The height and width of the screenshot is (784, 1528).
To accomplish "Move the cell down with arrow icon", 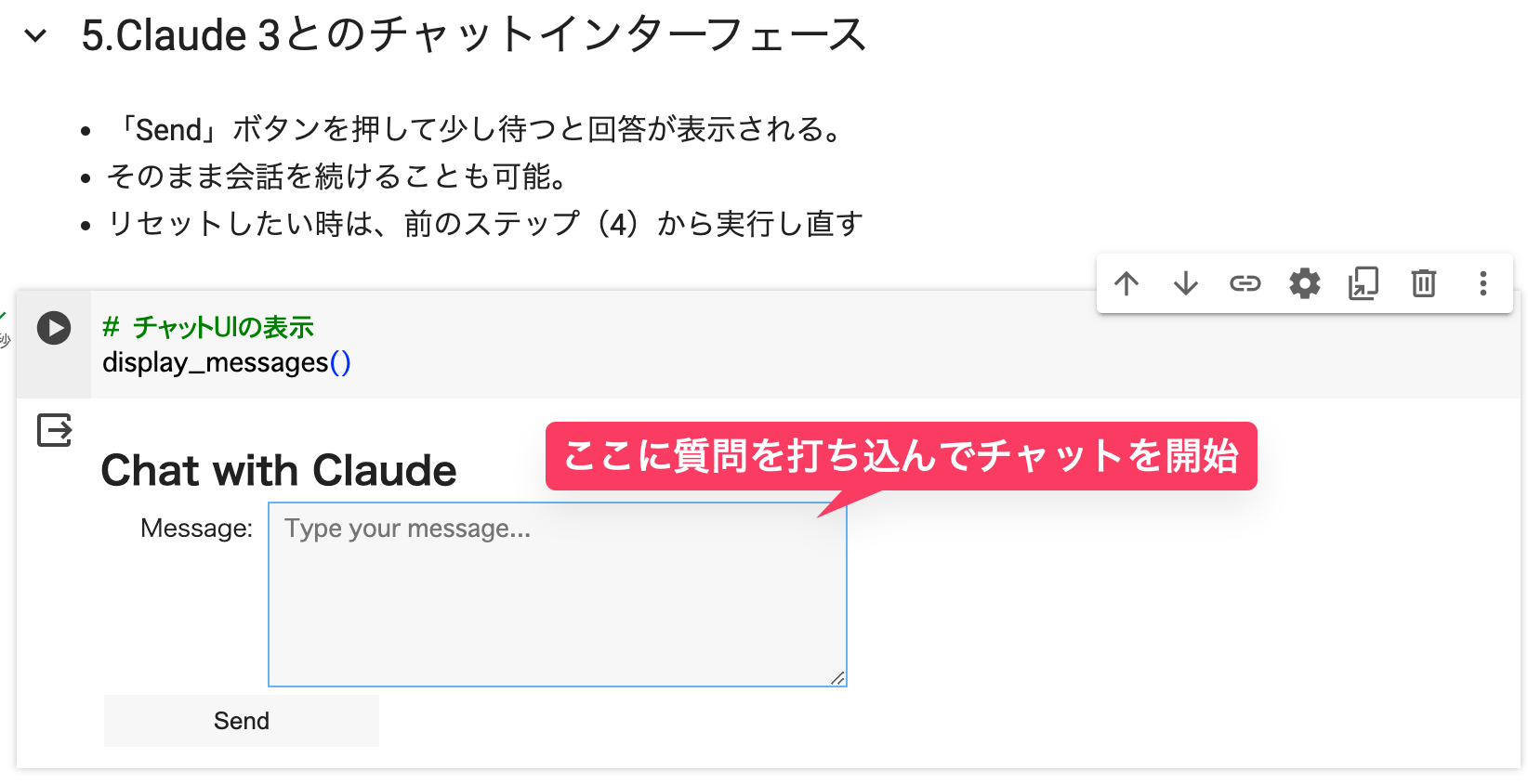I will [1186, 283].
